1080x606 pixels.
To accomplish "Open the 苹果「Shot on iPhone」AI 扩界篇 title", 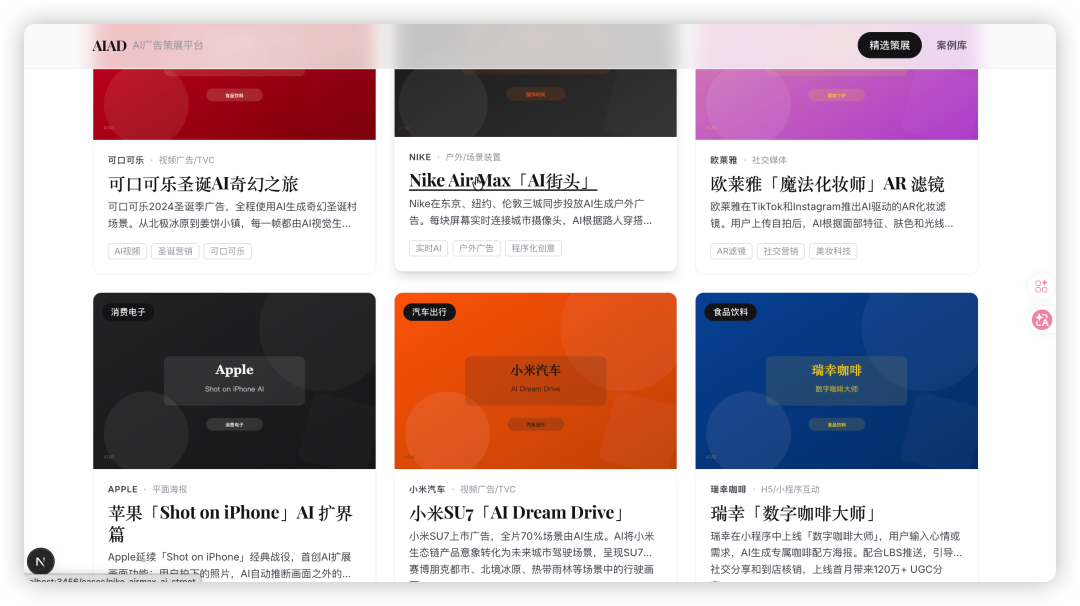I will pos(230,523).
